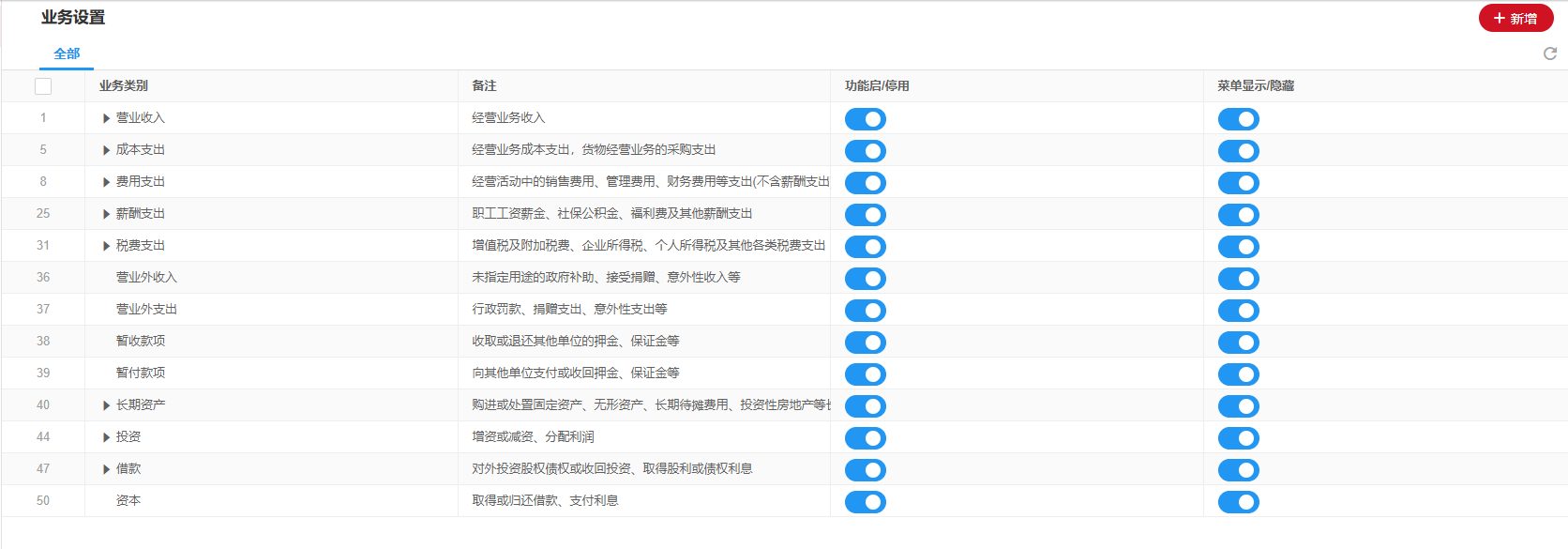
Task: Toggle 菜单显示/隐藏 switch for 资本
Action: point(1239,502)
